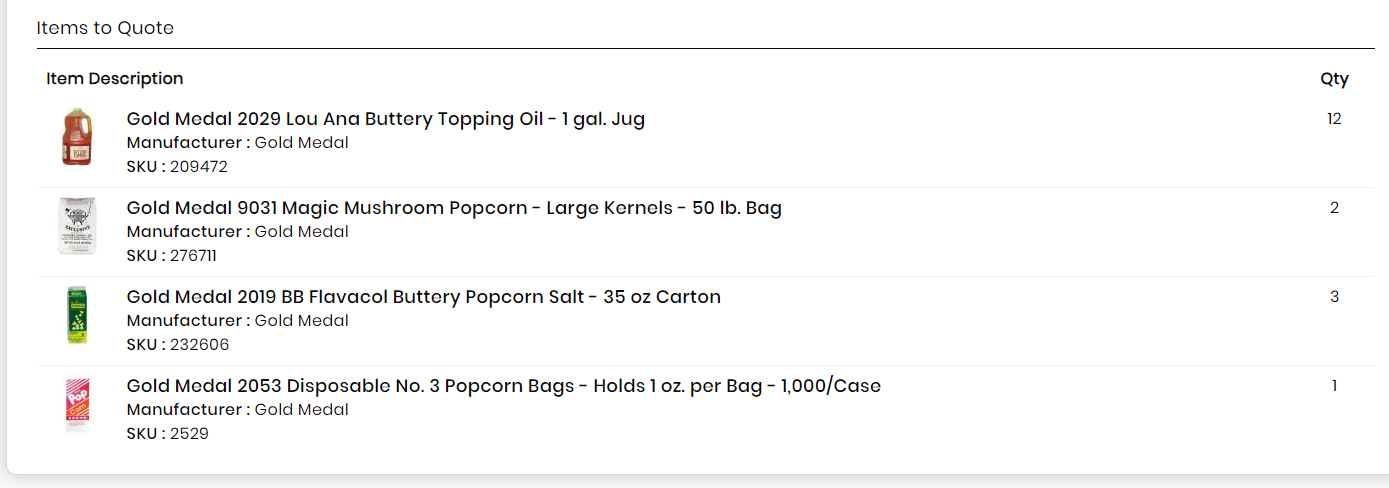Image resolution: width=1389 pixels, height=488 pixels.
Task: Select SKU 2529 text
Action: point(168,434)
